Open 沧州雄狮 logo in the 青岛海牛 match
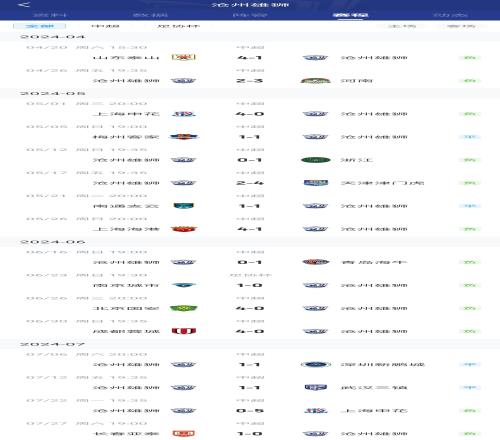The width and height of the screenshot is (500, 440). pos(183,262)
